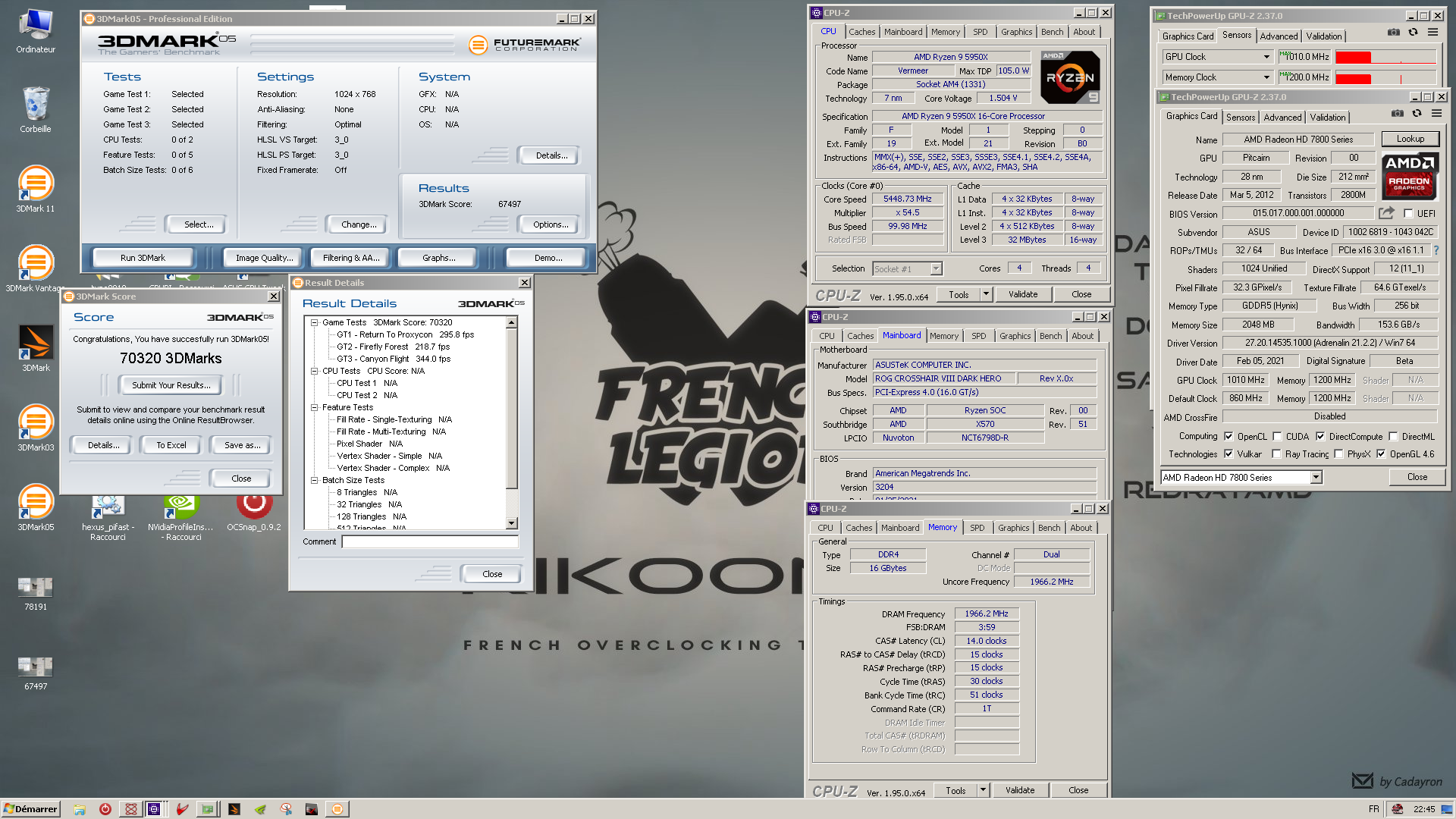Viewport: 1456px width, 819px height.
Task: Click the Run 3DMark button
Action: coord(143,258)
